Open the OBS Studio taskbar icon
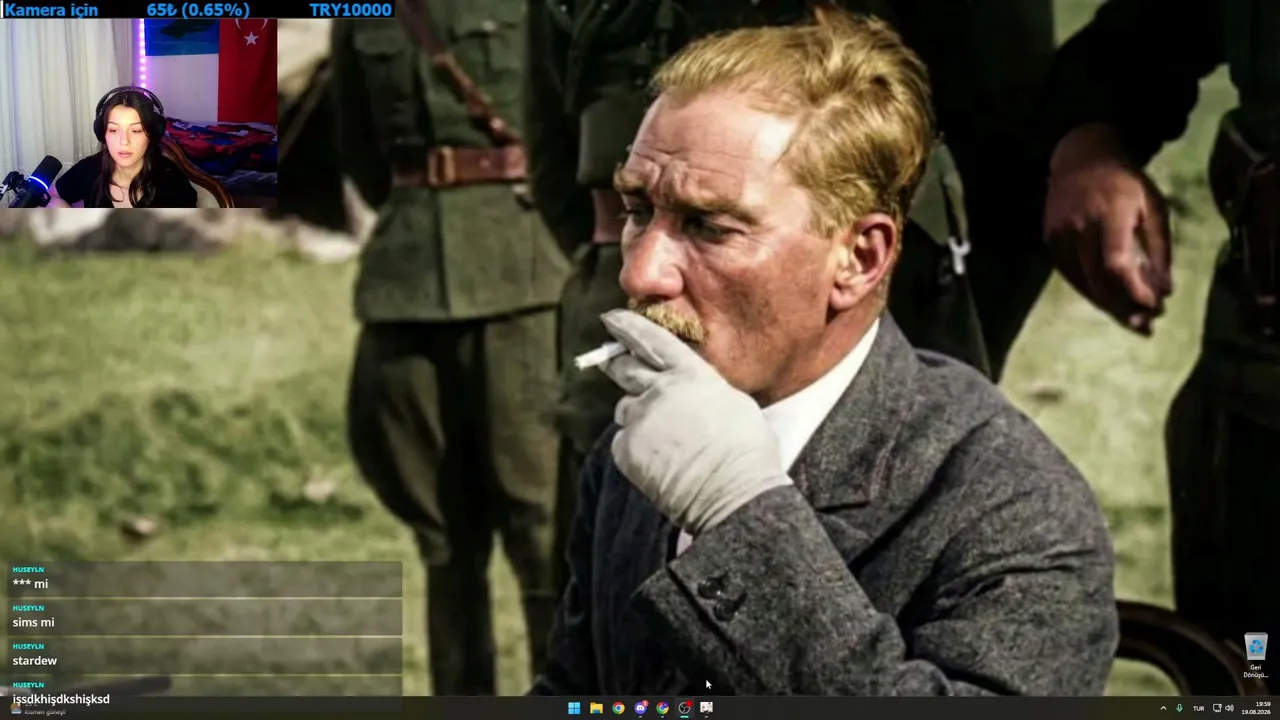The width and height of the screenshot is (1280, 720). [684, 708]
